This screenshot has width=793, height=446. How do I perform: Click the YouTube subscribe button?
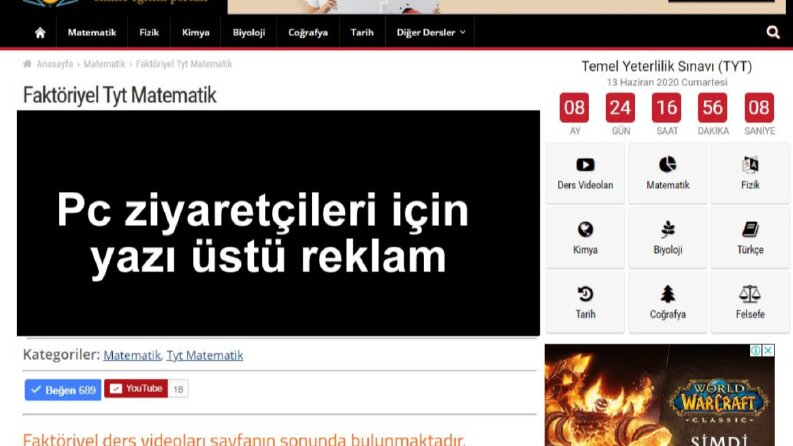tap(136, 388)
